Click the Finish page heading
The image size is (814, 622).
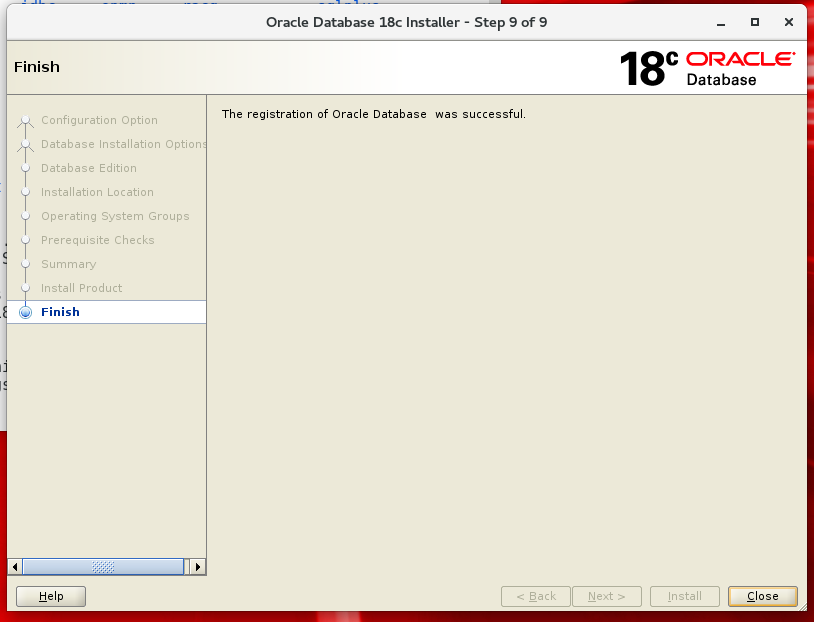click(x=37, y=67)
